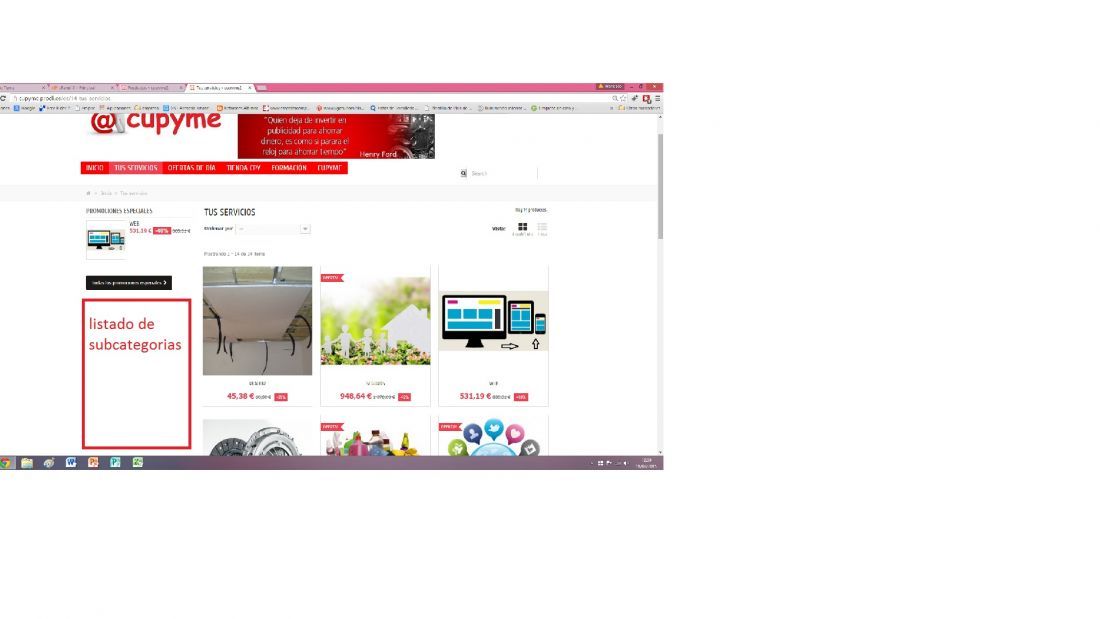
Task: Select the TUS SERVICIOS menu item
Action: tap(135, 168)
